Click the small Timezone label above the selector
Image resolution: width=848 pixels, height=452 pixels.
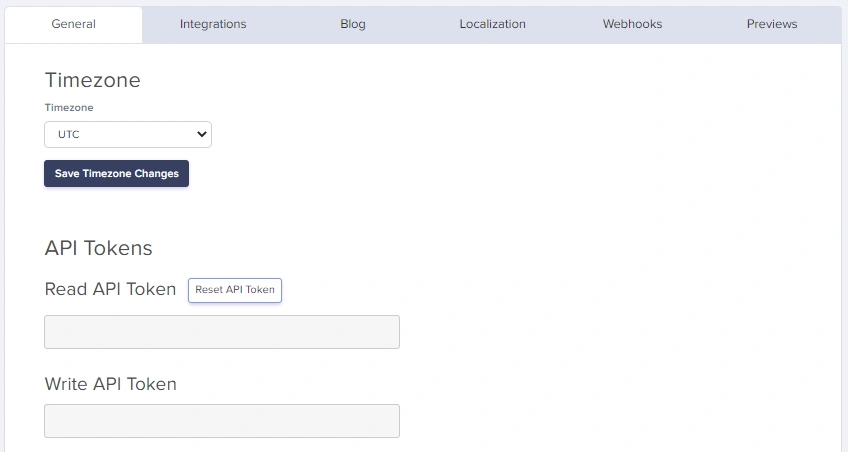tap(69, 107)
